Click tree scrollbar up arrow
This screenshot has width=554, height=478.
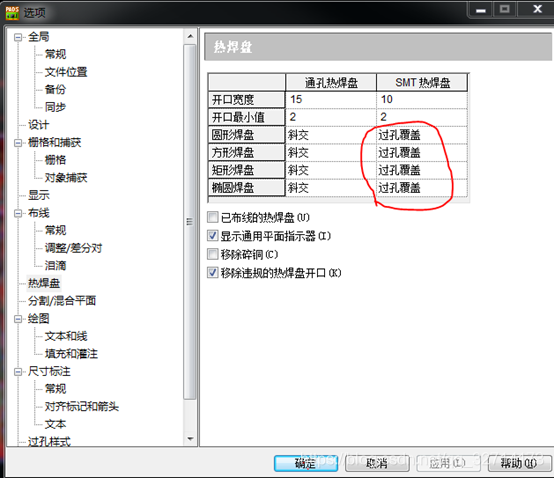(190, 36)
